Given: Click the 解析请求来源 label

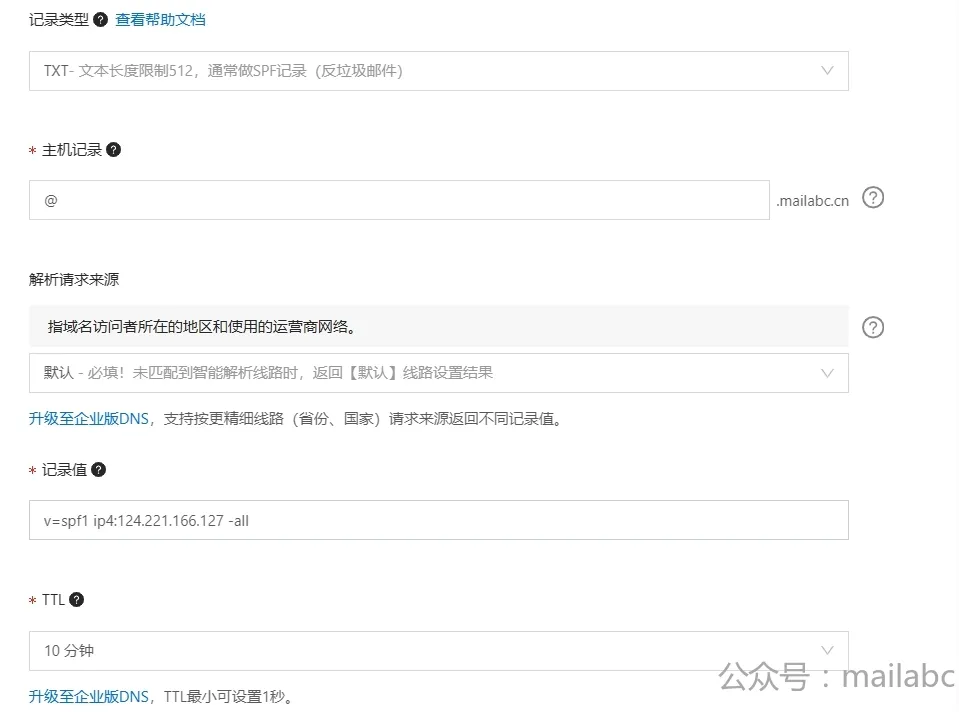Looking at the screenshot, I should point(74,280).
